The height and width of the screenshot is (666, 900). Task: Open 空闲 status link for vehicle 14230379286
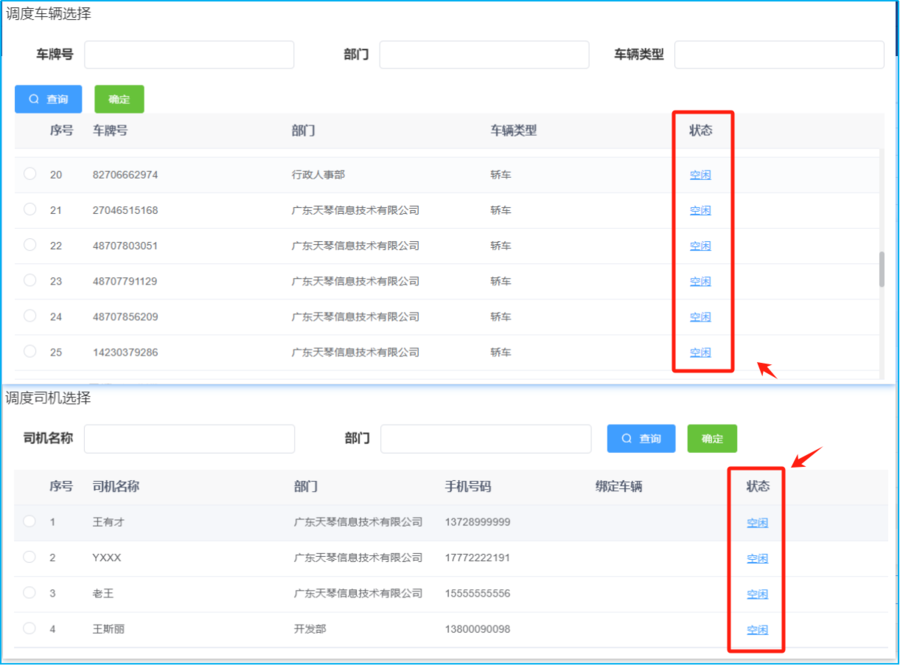coord(700,353)
